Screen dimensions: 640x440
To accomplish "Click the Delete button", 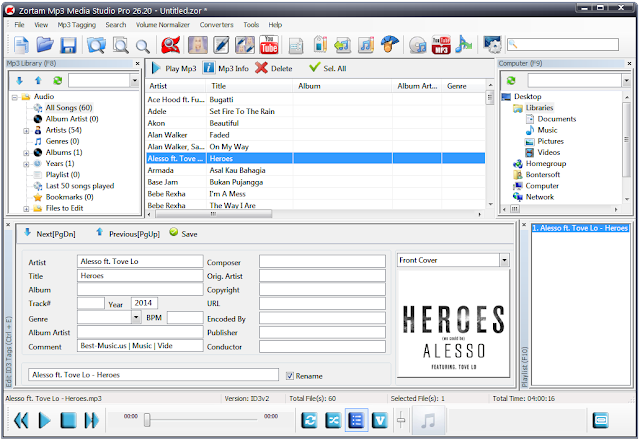I will point(273,68).
